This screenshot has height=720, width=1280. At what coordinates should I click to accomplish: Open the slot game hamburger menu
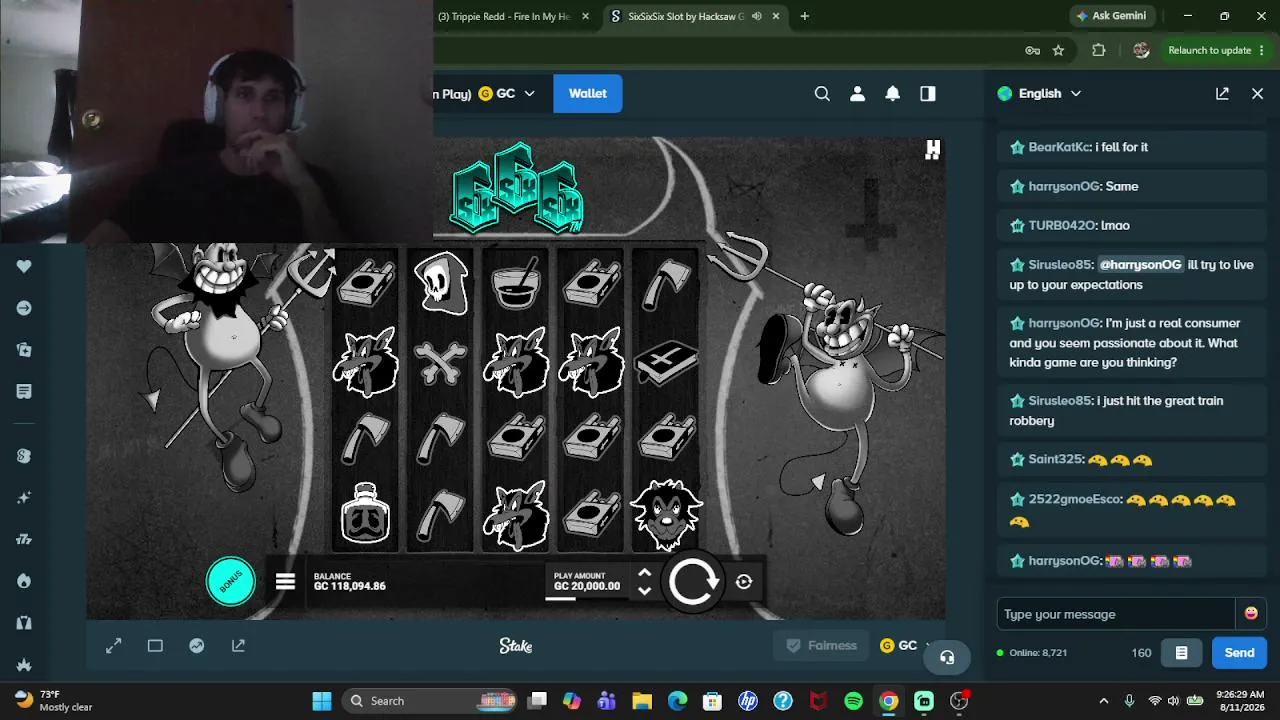[x=285, y=582]
